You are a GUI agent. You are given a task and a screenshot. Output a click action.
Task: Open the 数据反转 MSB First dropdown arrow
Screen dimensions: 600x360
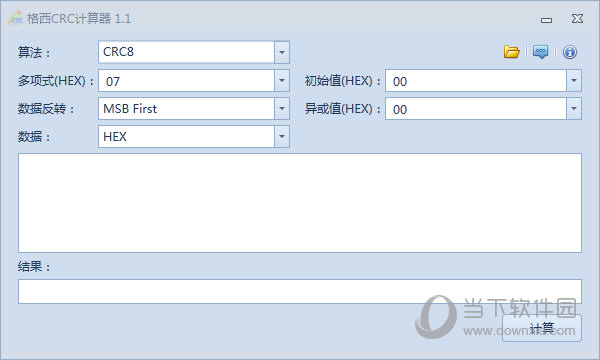(x=282, y=108)
